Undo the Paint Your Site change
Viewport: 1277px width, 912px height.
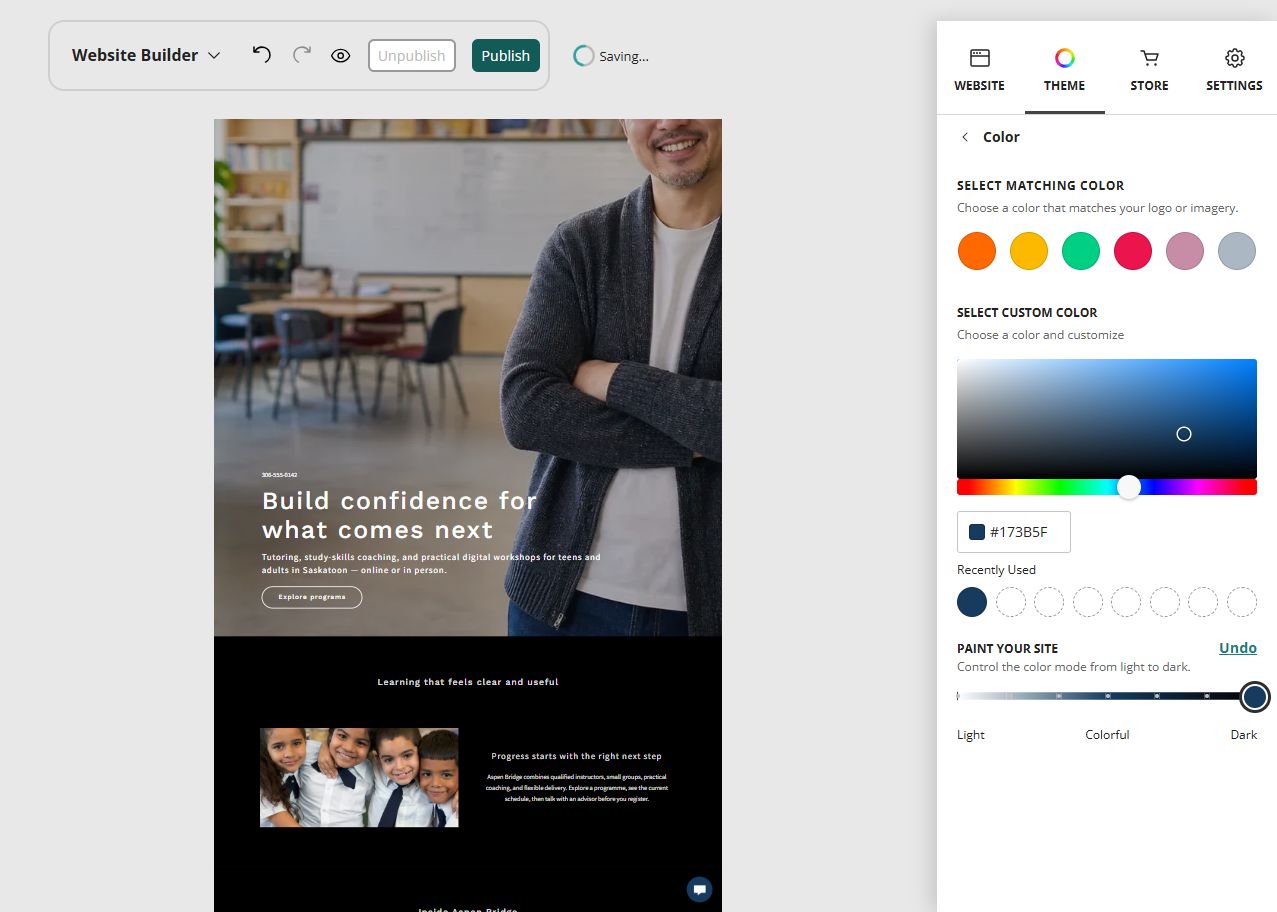(1238, 648)
